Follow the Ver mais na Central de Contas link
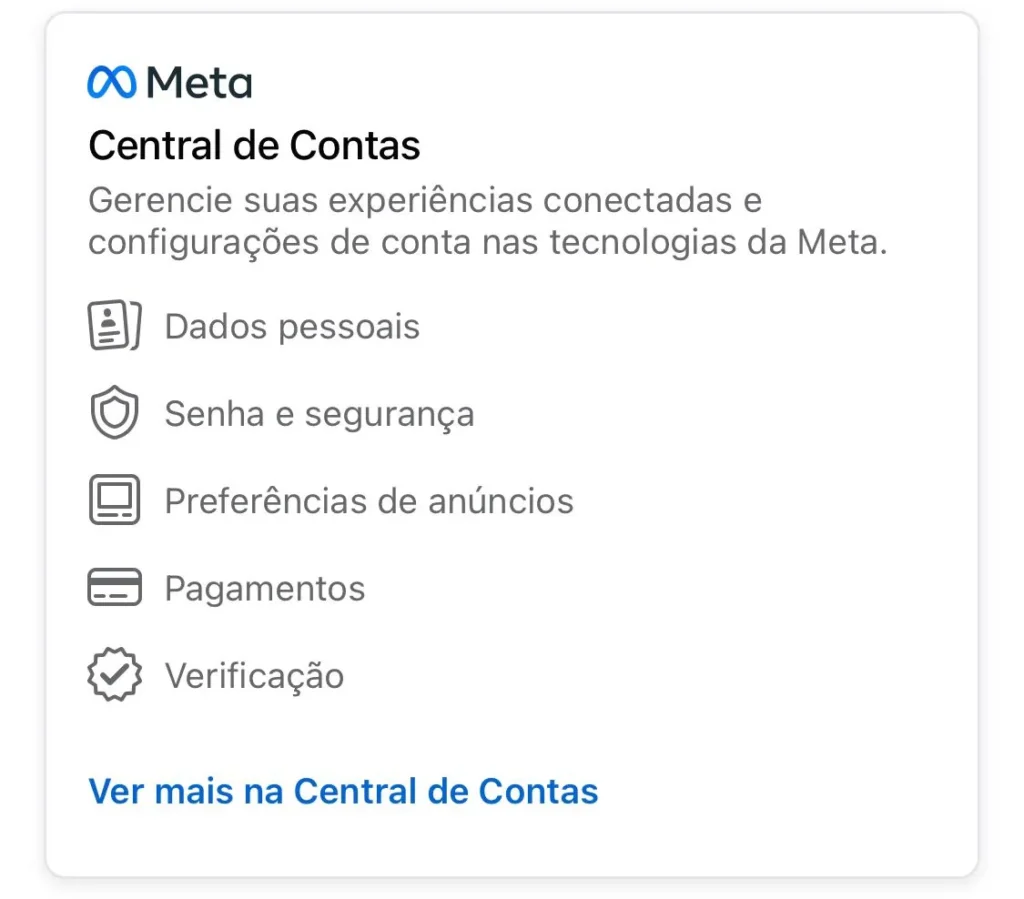 coord(343,791)
